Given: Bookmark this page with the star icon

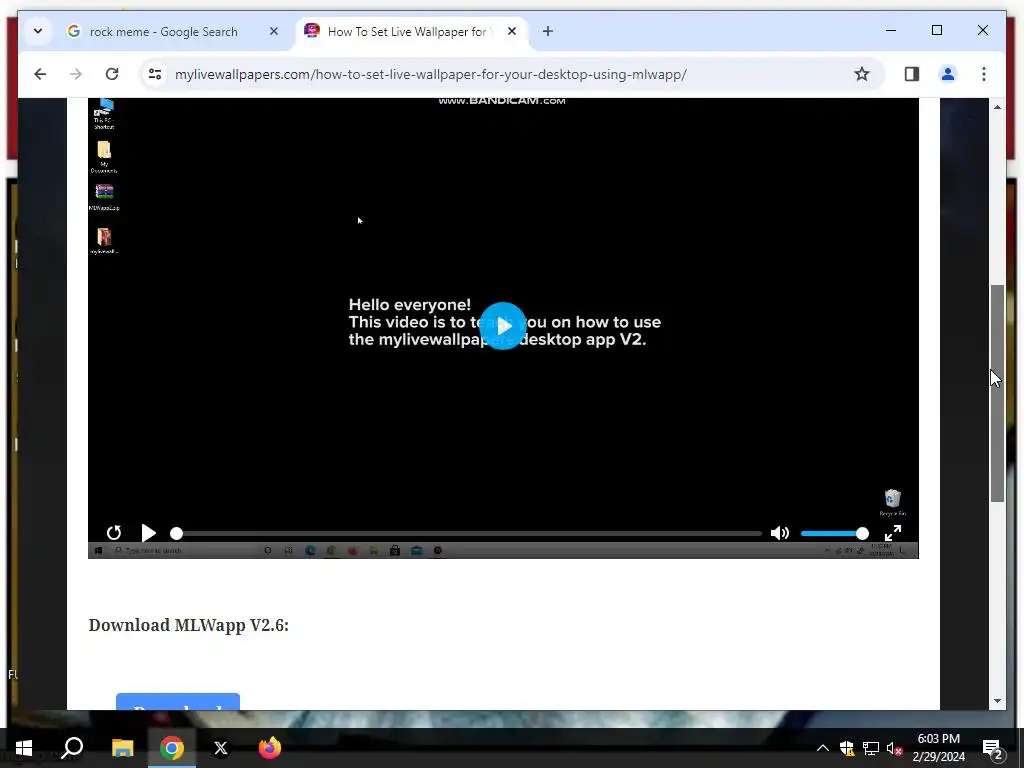Looking at the screenshot, I should [861, 74].
